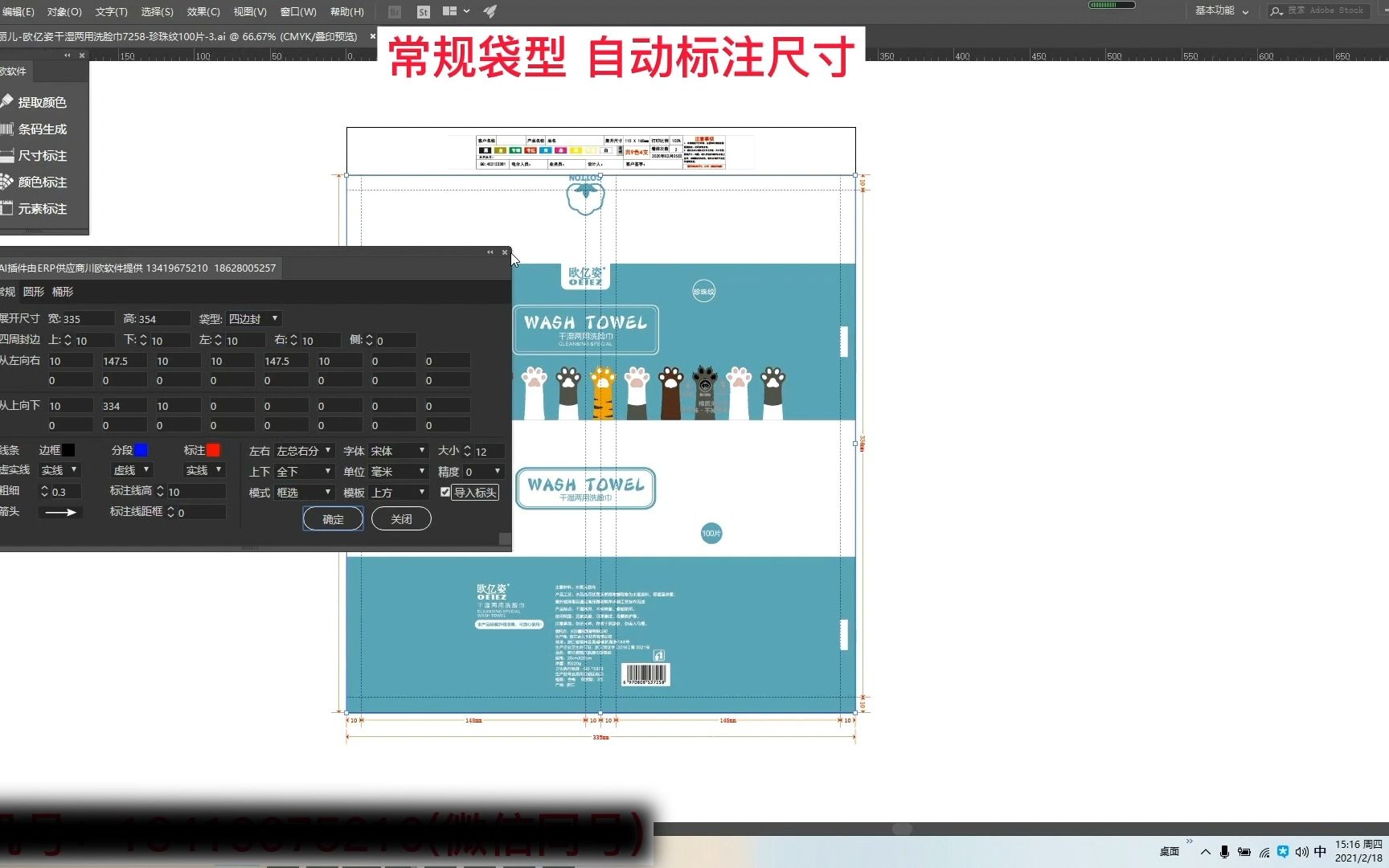This screenshot has width=1389, height=868.
Task: Click the 宽 width field showing 335
Action: coord(88,319)
